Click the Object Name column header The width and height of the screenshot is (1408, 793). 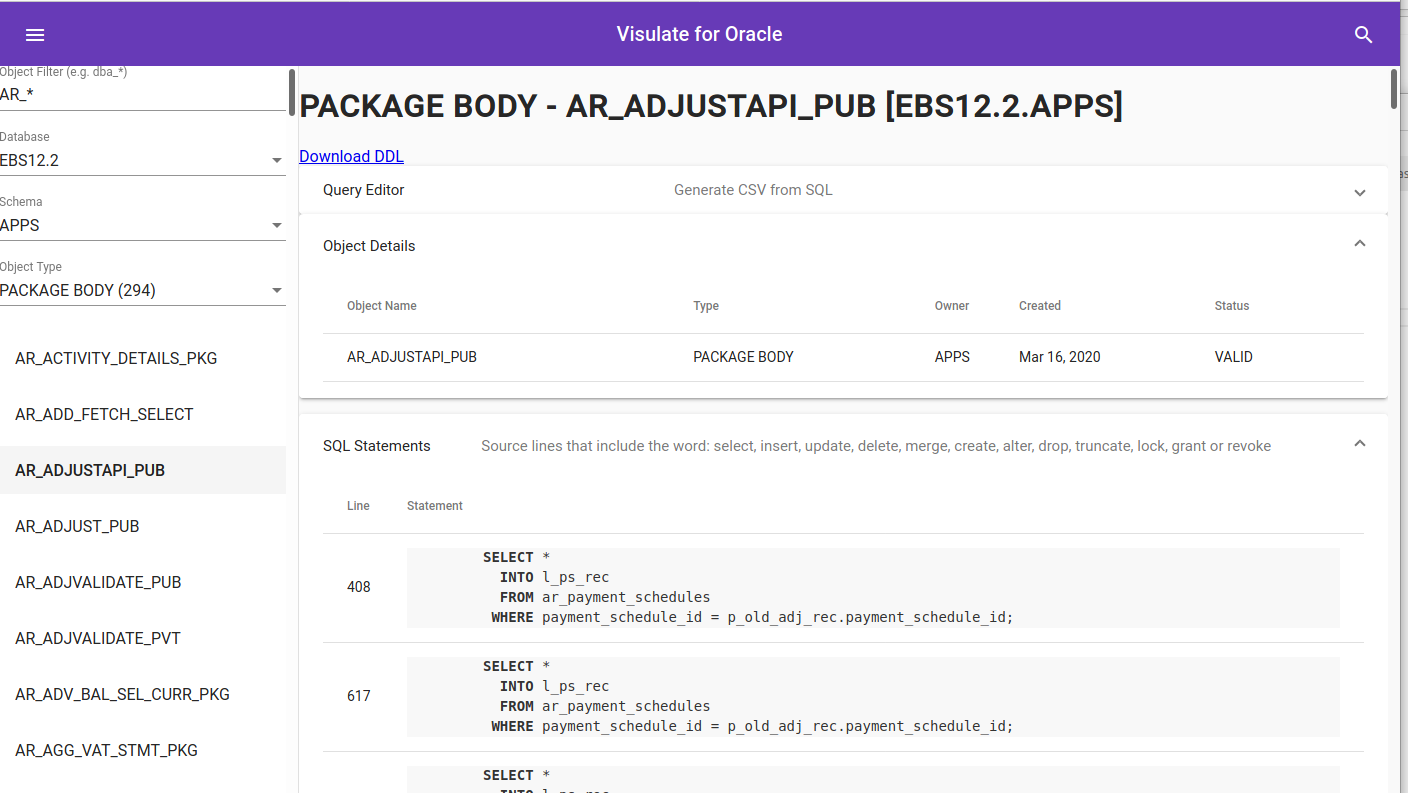[382, 306]
